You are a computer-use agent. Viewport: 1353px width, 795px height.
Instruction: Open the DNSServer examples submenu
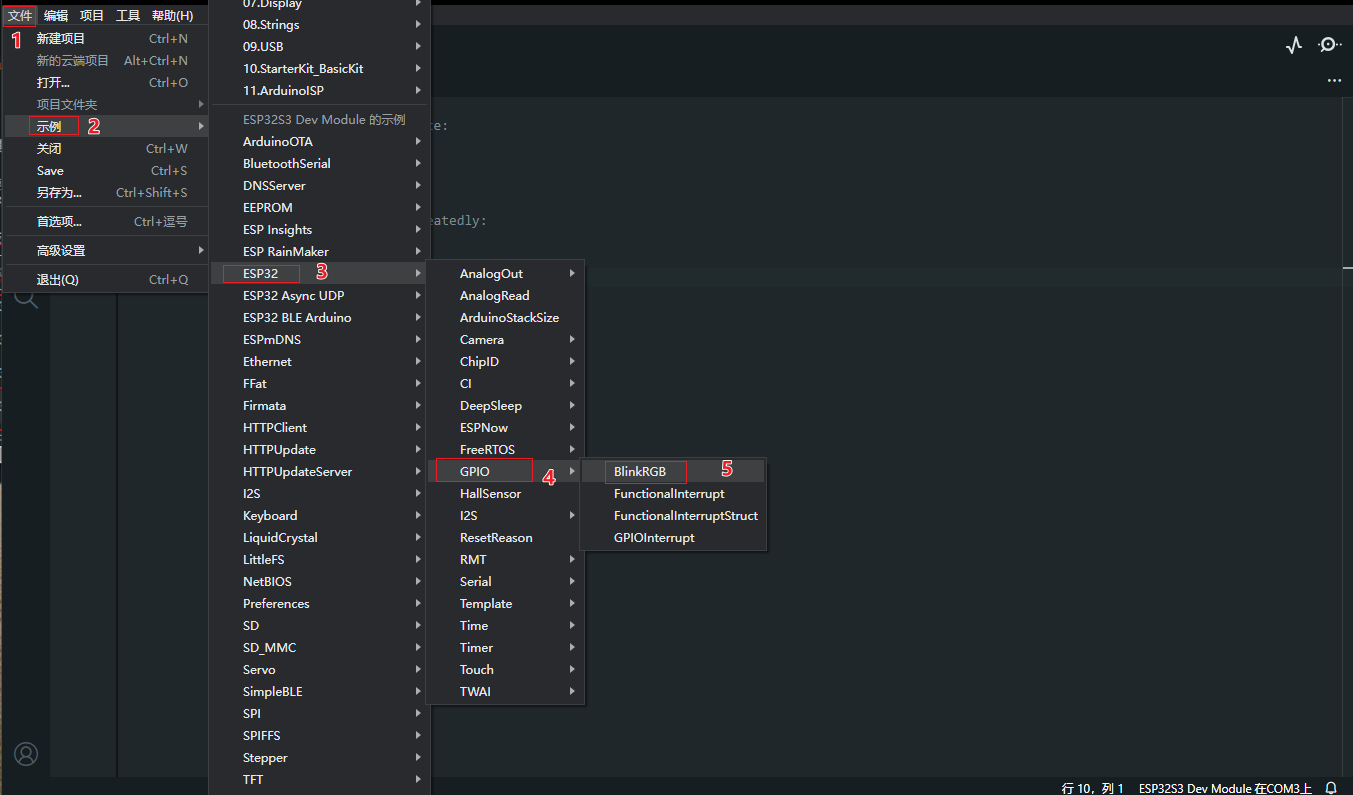[319, 186]
